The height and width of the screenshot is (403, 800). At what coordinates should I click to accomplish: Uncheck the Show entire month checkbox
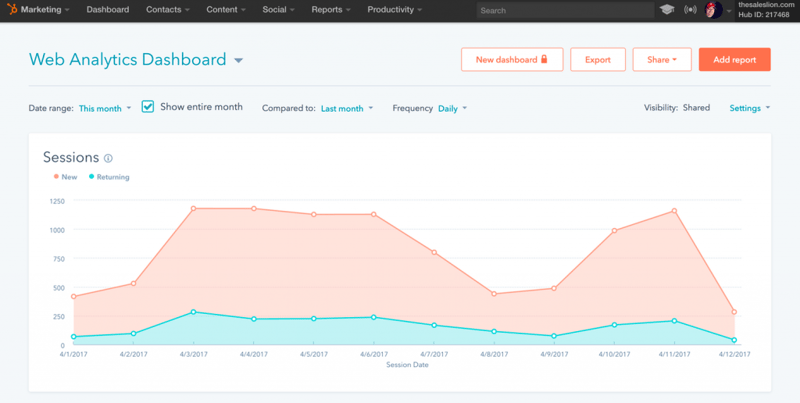pos(148,107)
